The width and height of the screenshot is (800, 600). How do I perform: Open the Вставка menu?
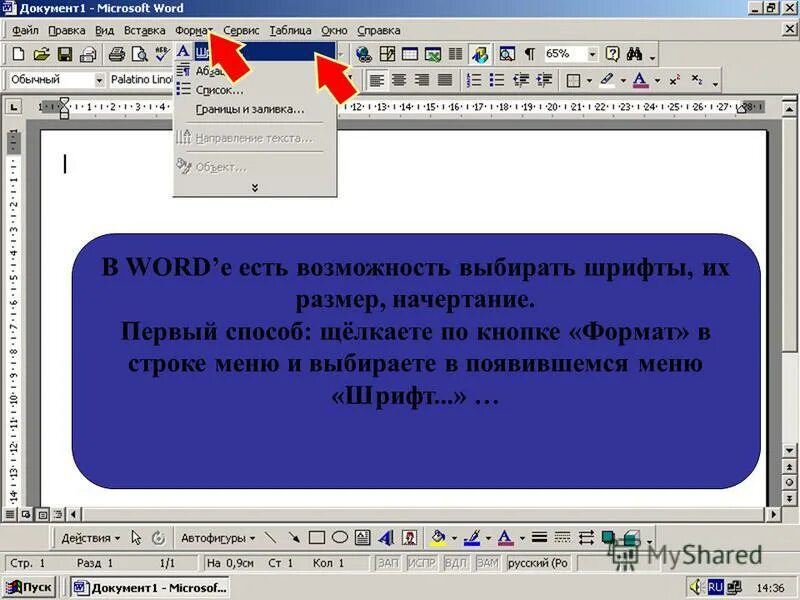pos(145,31)
